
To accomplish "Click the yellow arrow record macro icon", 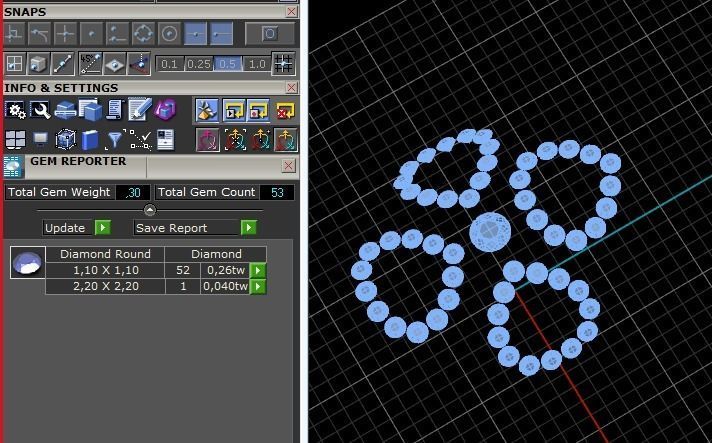I will 258,110.
